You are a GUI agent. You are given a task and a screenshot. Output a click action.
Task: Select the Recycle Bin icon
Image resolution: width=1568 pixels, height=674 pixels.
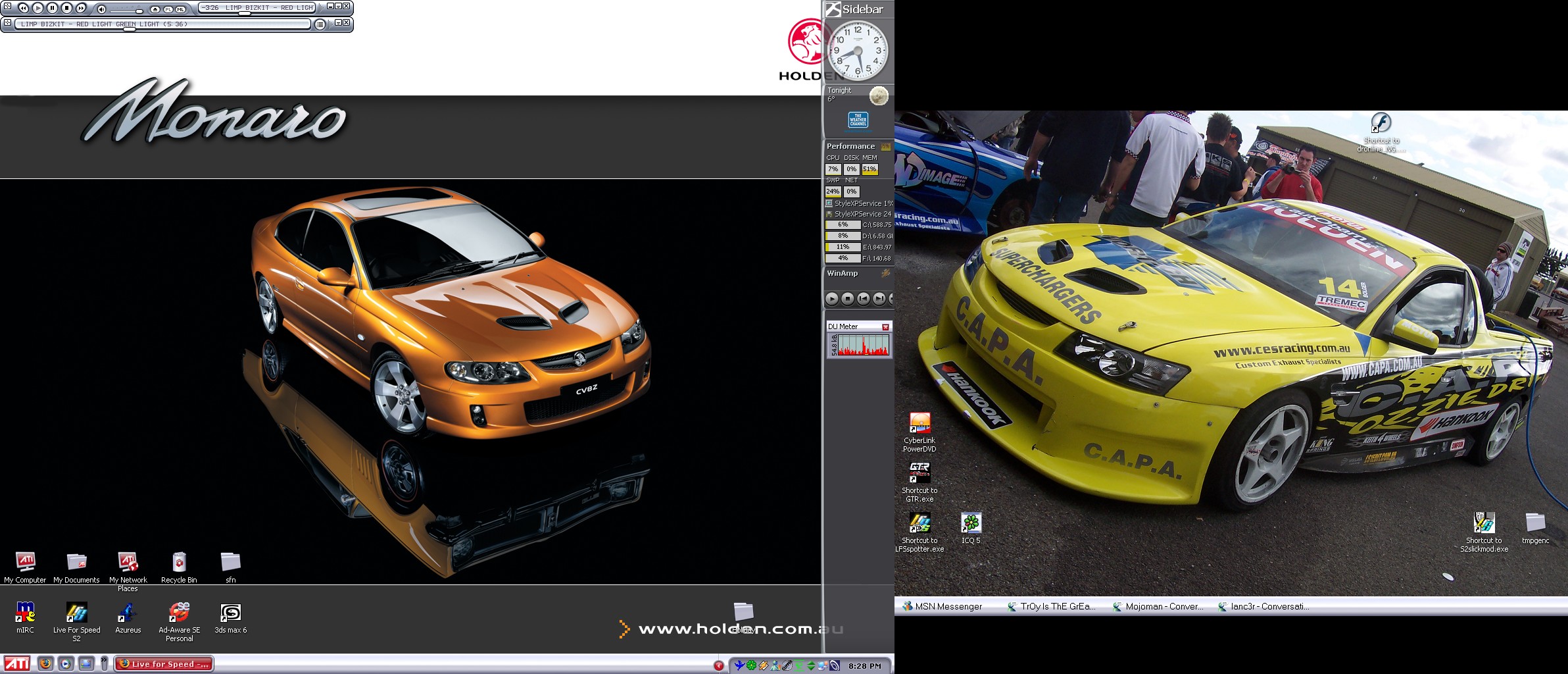(x=179, y=567)
